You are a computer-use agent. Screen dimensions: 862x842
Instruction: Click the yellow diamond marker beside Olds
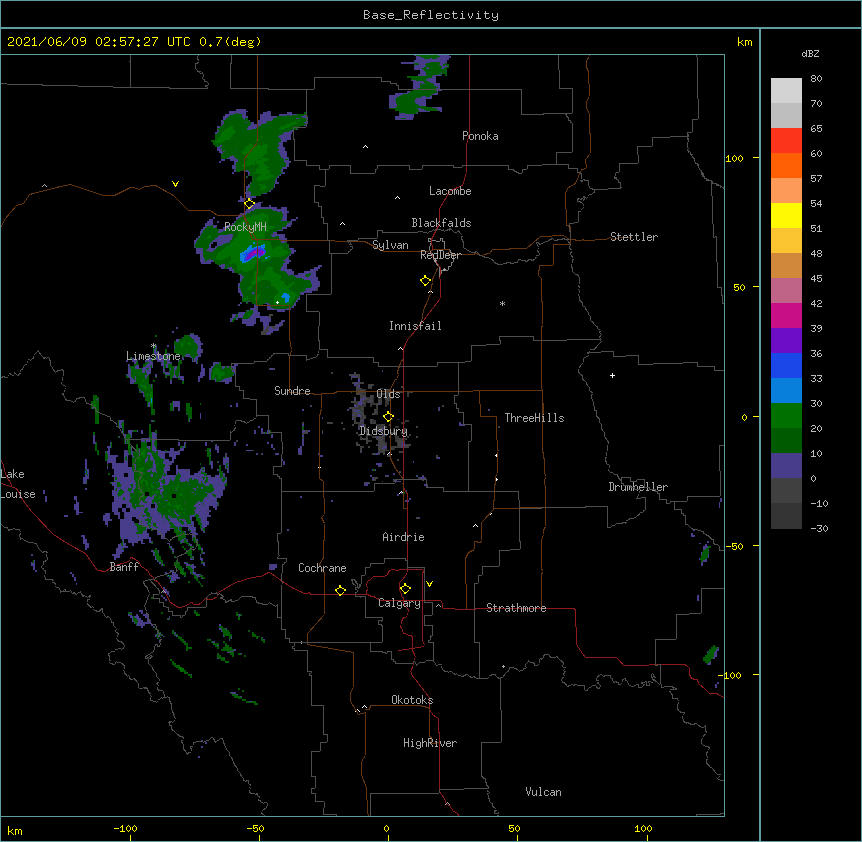(x=388, y=417)
